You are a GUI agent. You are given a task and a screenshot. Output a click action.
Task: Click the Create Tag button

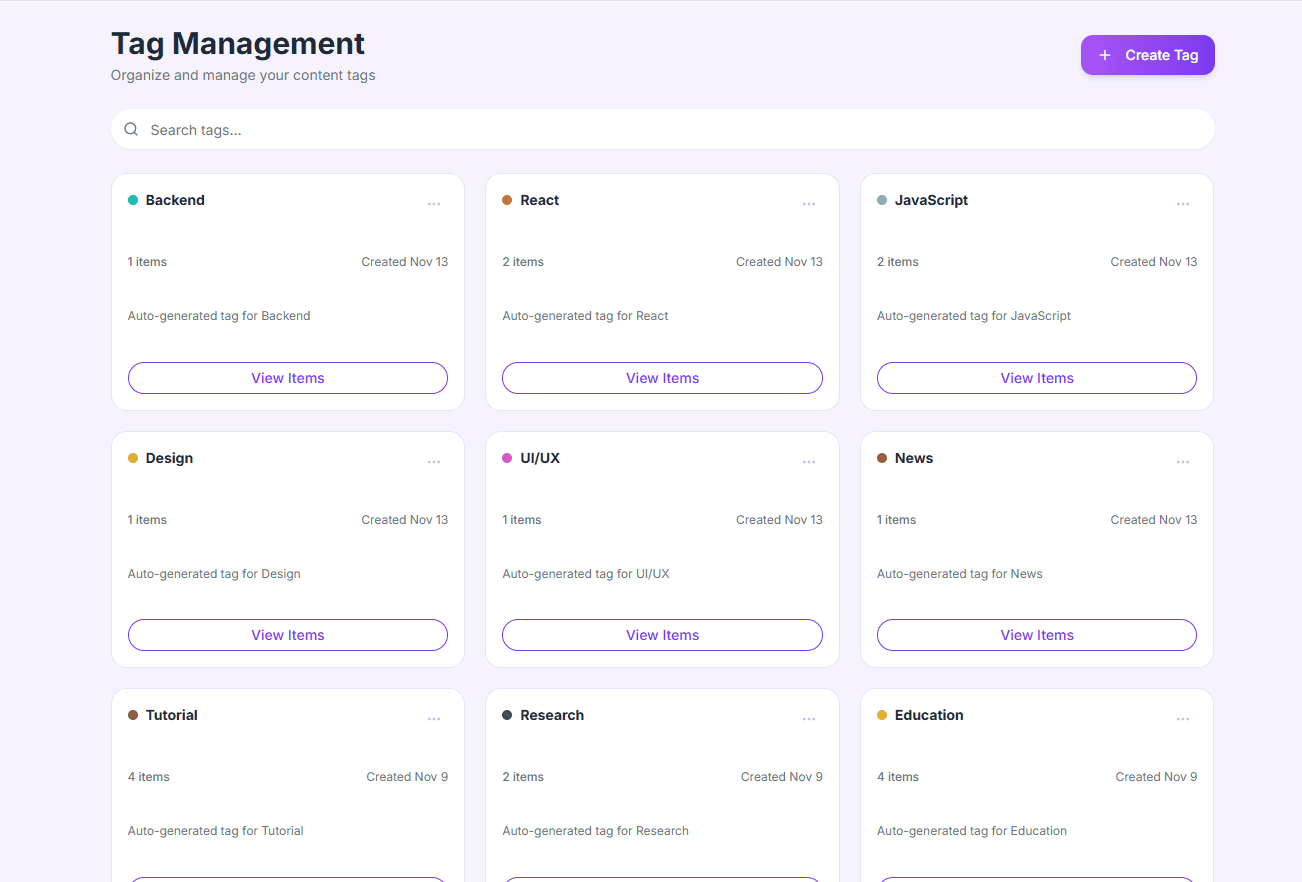coord(1147,55)
